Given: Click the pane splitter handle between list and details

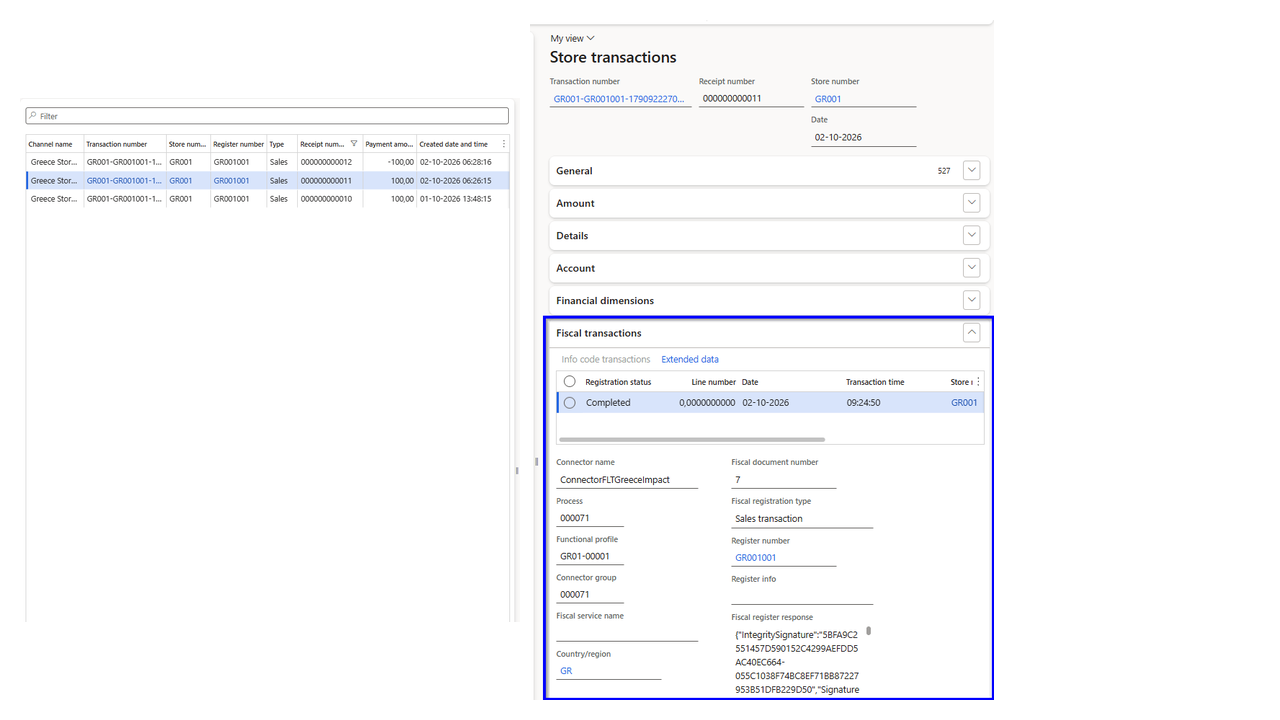Looking at the screenshot, I should point(517,470).
